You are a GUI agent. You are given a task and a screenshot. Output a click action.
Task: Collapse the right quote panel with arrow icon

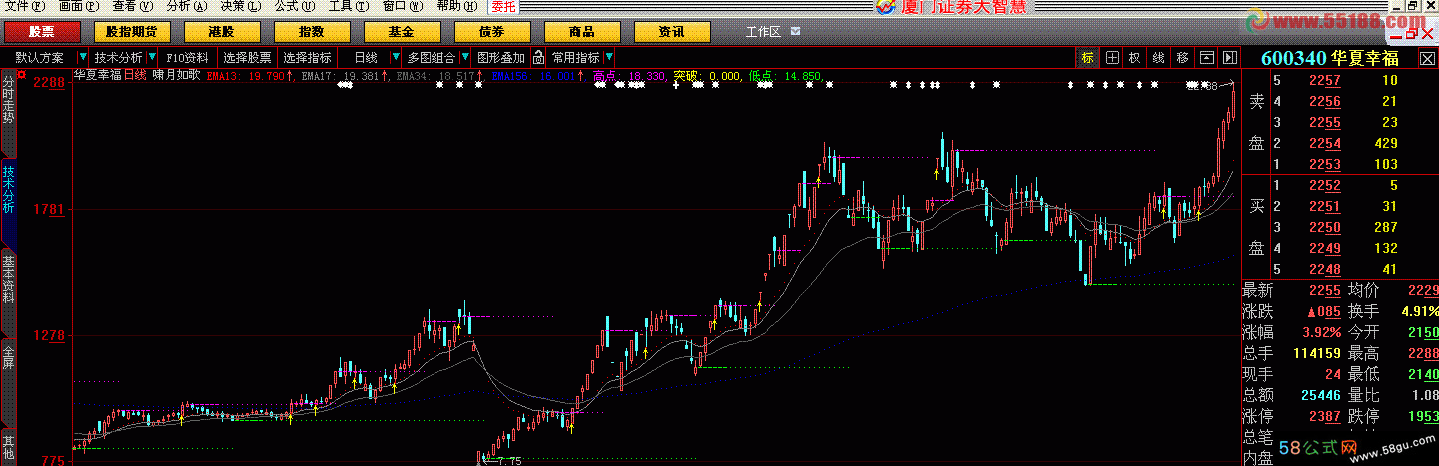1230,58
